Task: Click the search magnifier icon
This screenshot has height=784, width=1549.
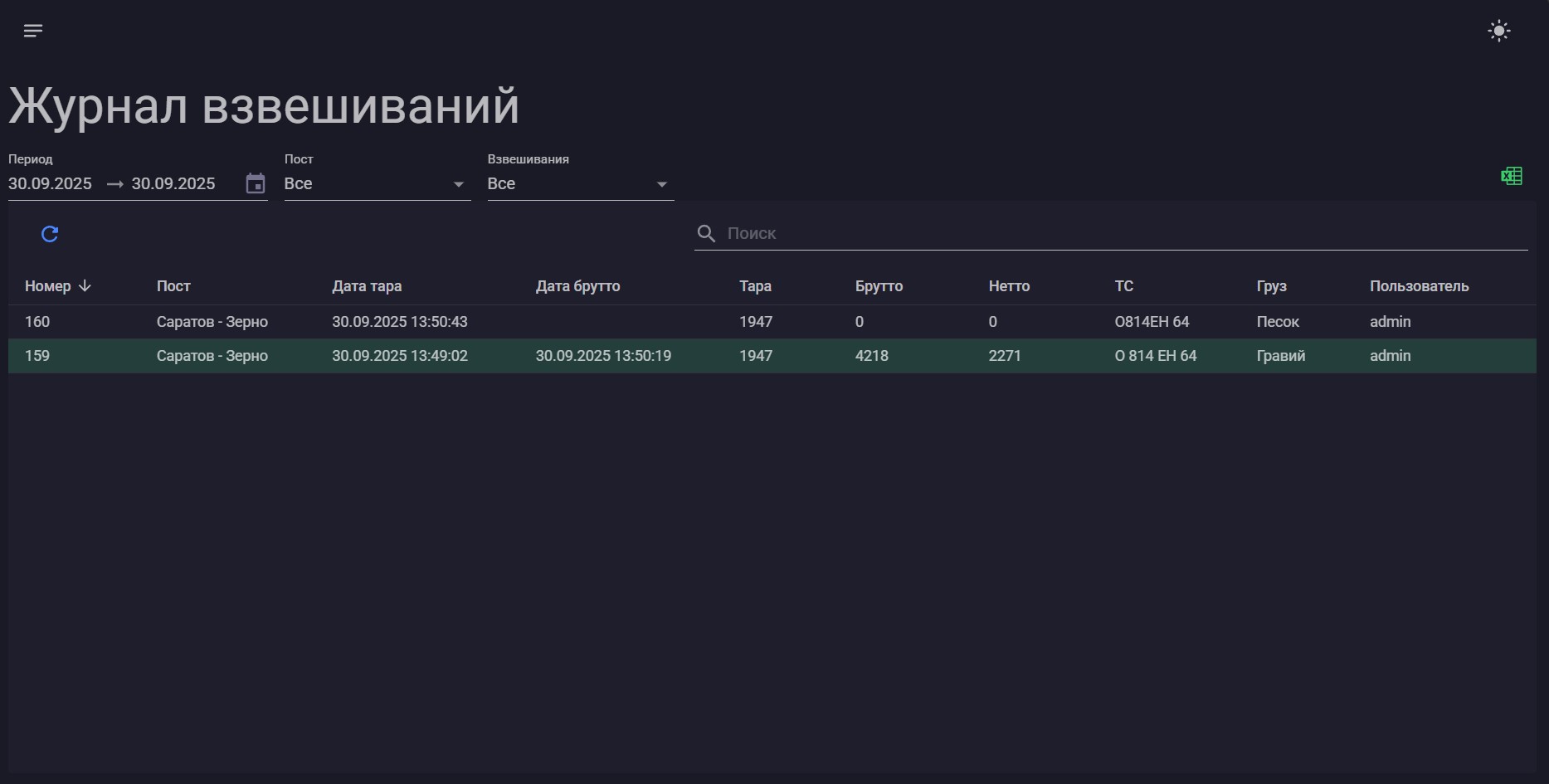Action: tap(706, 234)
